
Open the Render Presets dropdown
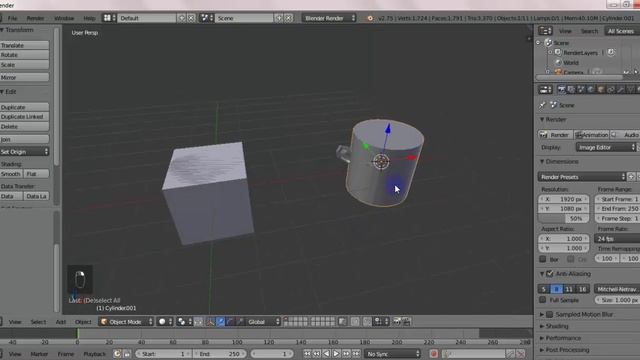[582, 177]
